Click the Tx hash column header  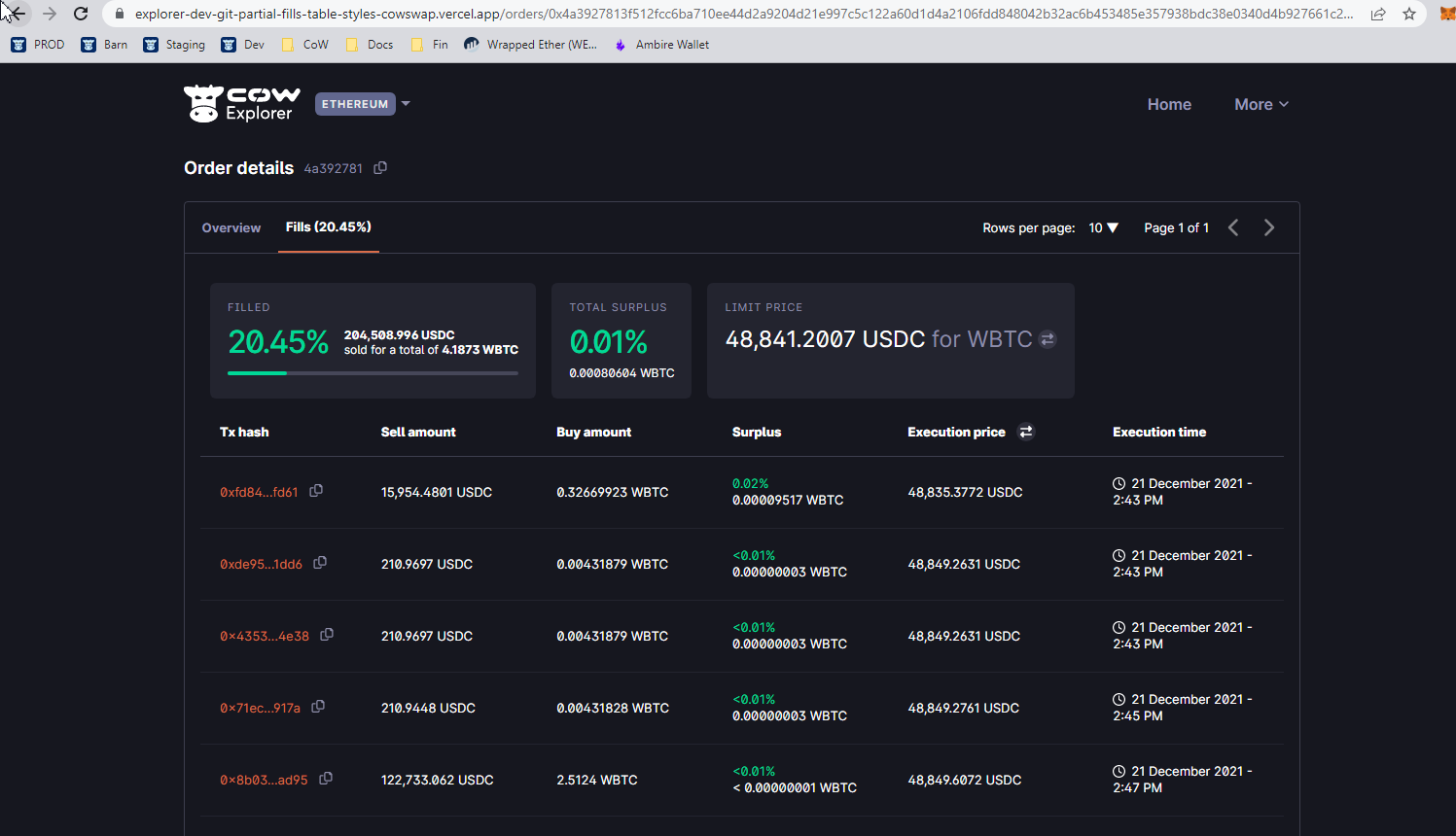[x=244, y=432]
